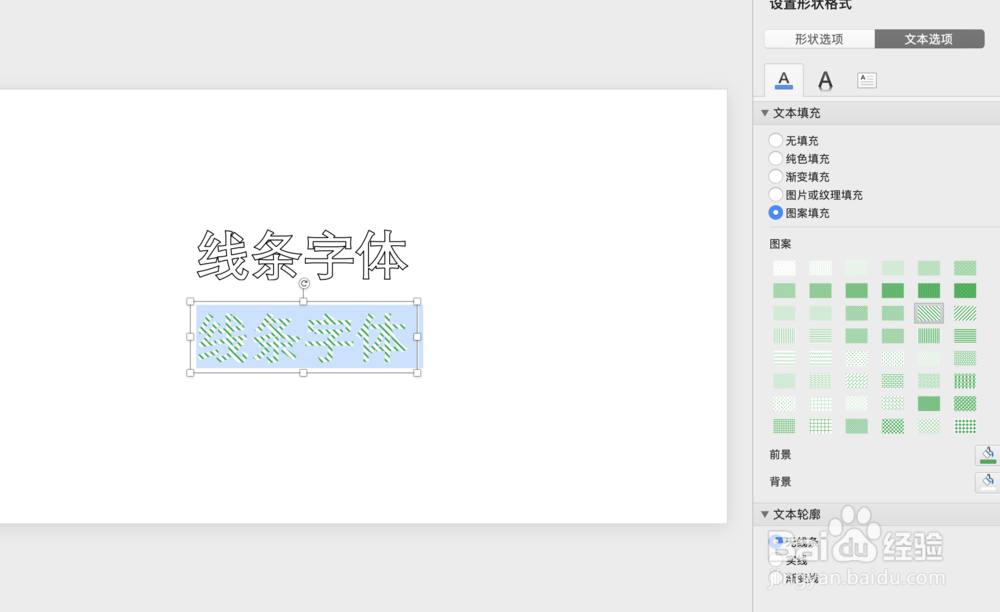Choose the lighter vertical stripes pattern
This screenshot has width=1000, height=612.
tap(784, 335)
